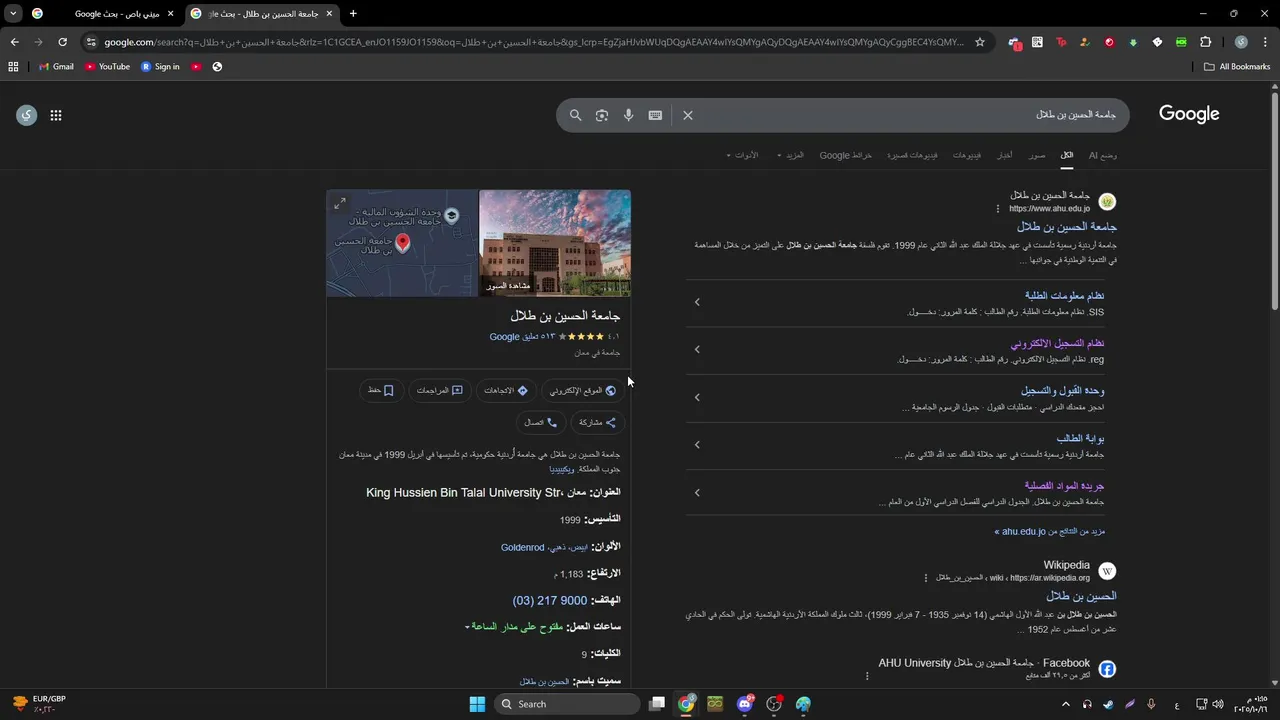
Task: Open the on-screen keyboard input tool icon
Action: 655,115
